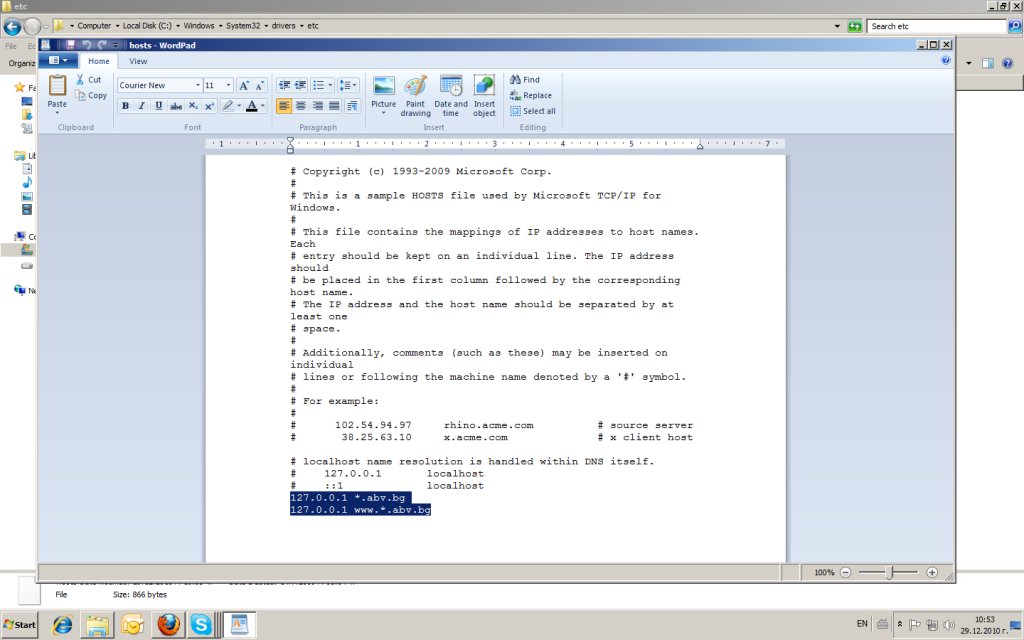Apply the font color
This screenshot has width=1024, height=640.
pos(251,106)
